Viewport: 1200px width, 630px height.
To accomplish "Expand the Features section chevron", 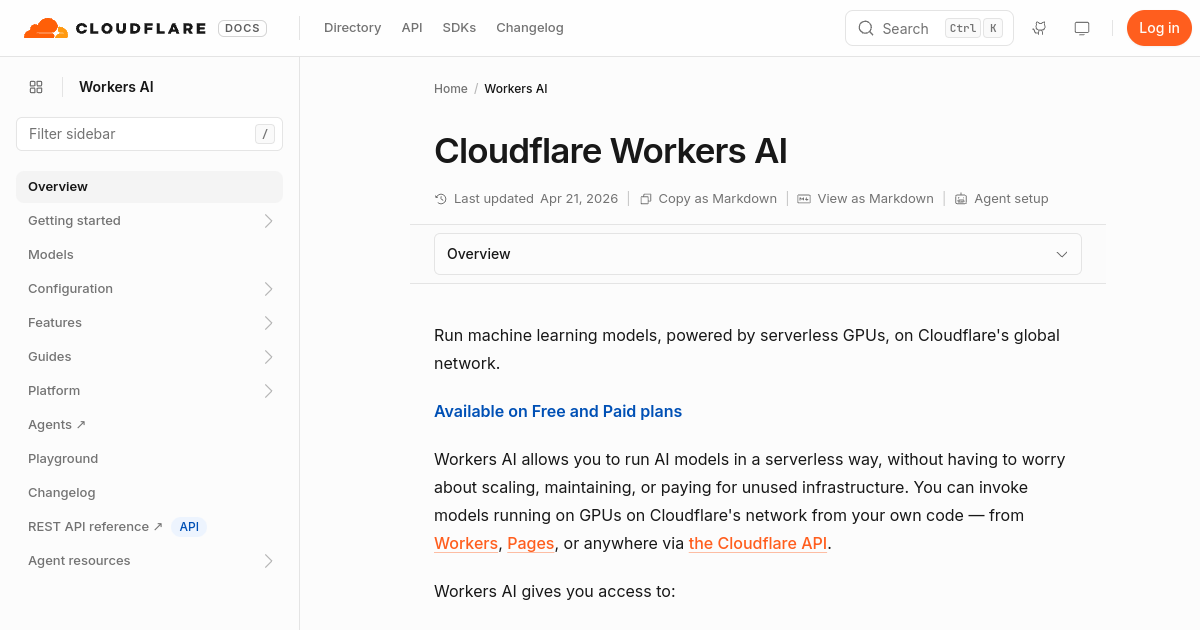I will 268,323.
